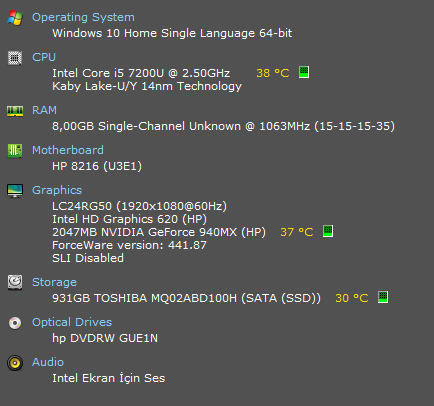Image resolution: width=434 pixels, height=406 pixels.
Task: Open the RAM section heading
Action: (44, 110)
